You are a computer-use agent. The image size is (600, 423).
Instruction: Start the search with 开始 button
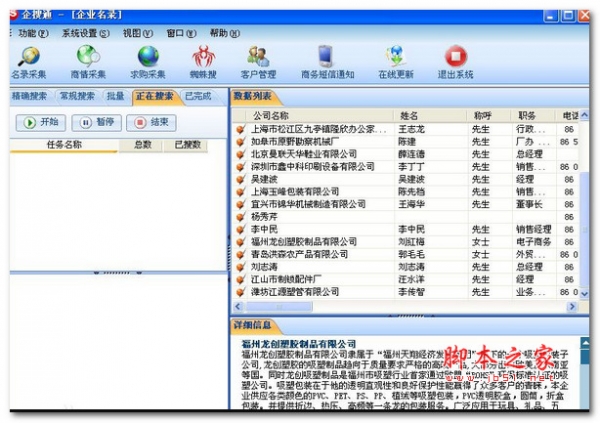pyautogui.click(x=41, y=122)
